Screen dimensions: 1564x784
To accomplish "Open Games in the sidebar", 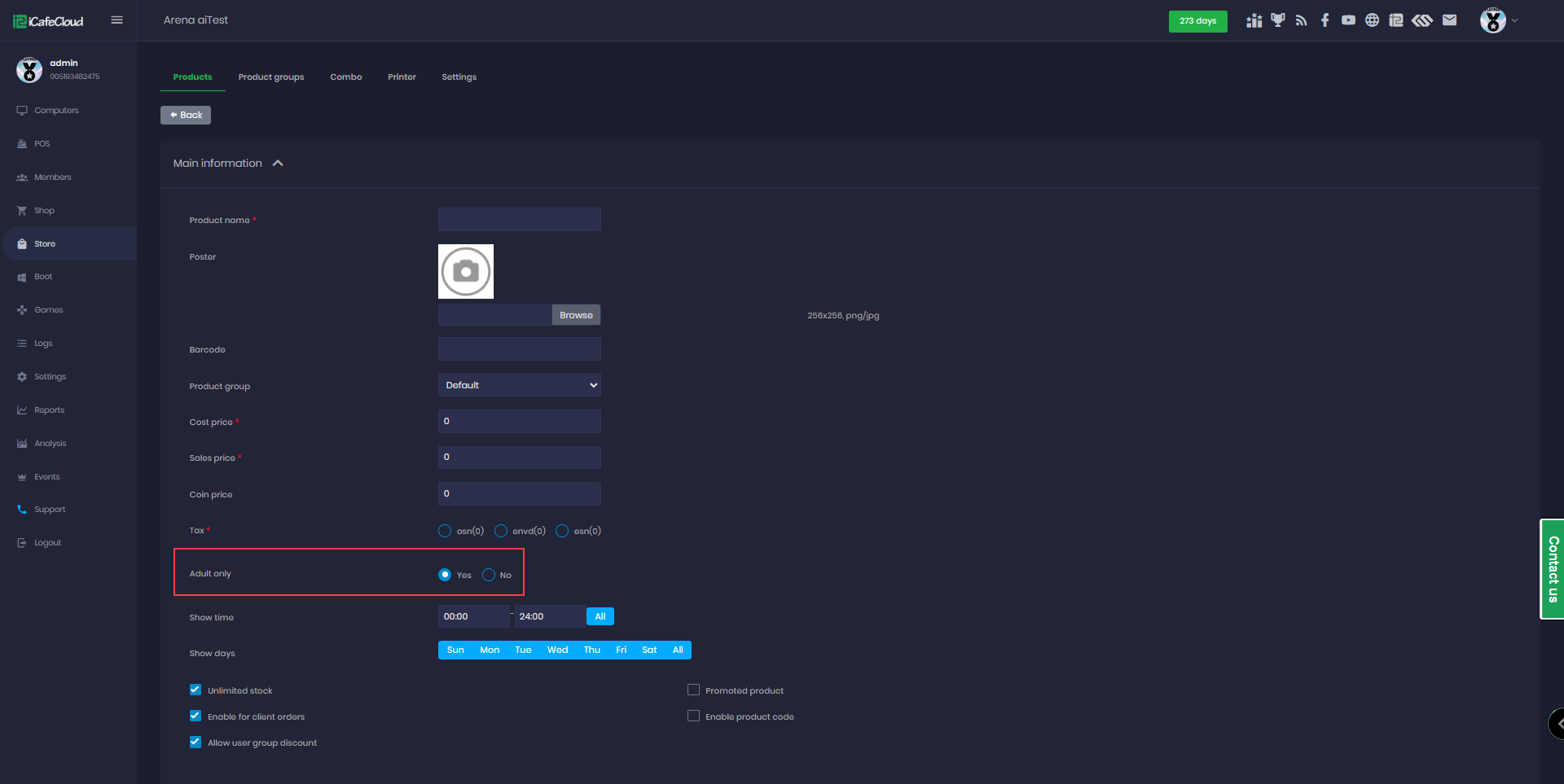I will 48,310.
